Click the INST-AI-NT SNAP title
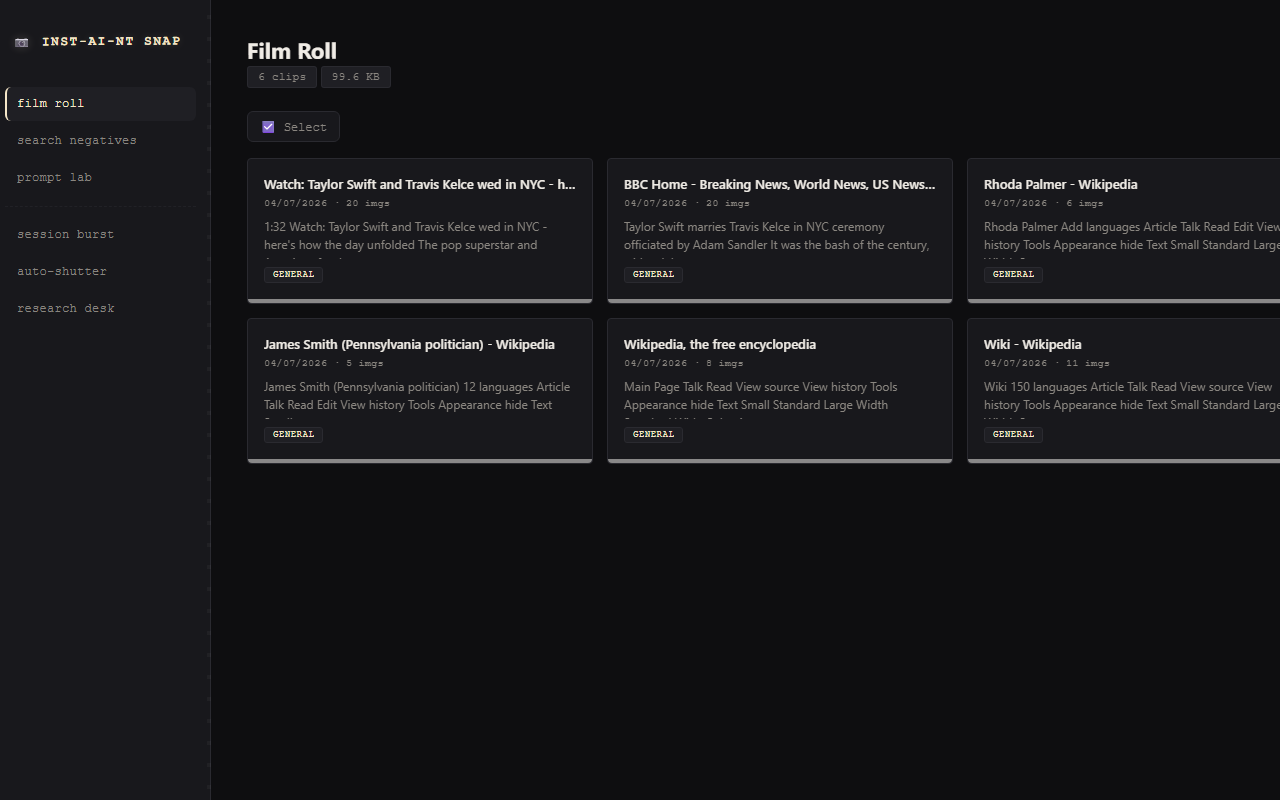This screenshot has height=800, width=1280. (x=111, y=42)
